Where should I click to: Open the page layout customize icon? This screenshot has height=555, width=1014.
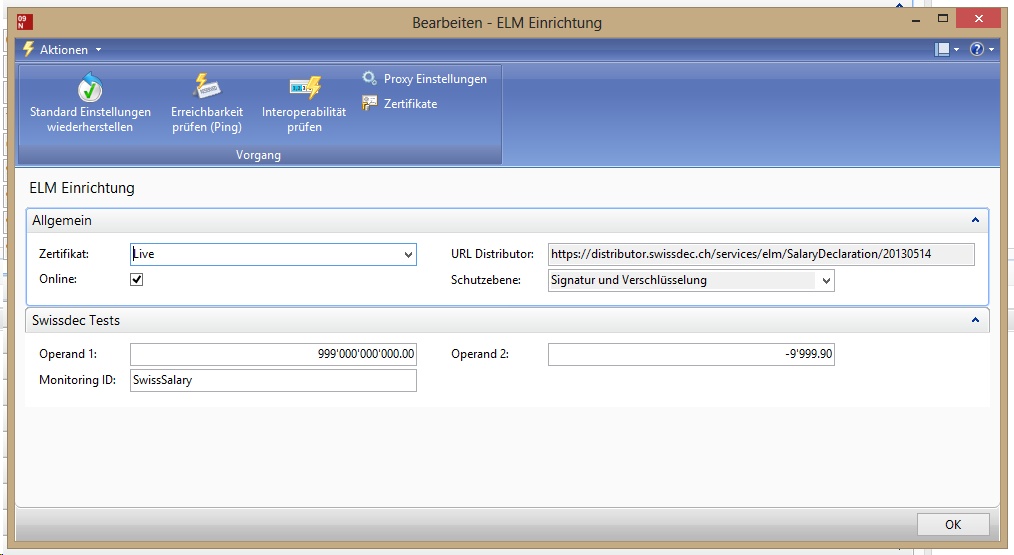click(x=941, y=49)
